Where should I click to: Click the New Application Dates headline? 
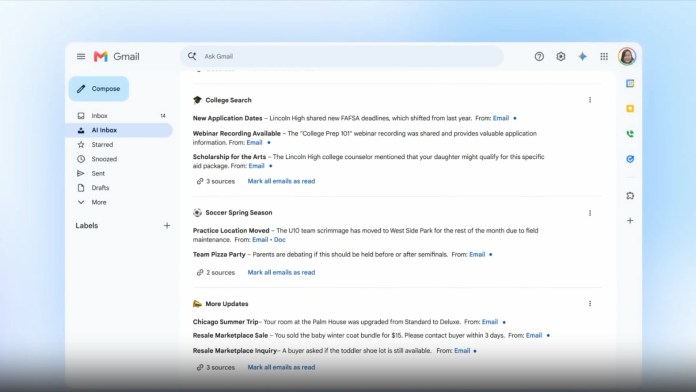click(x=227, y=118)
